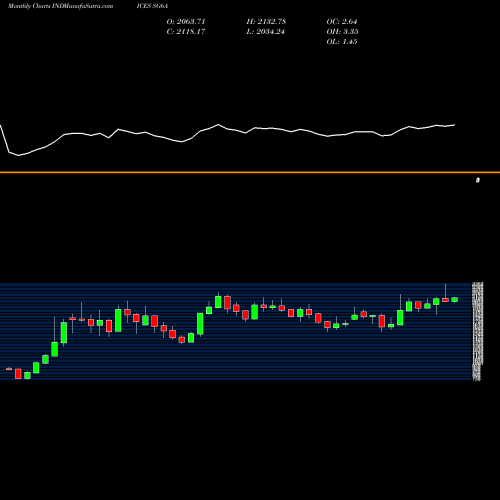Screen dimensions: 500x500
Task: Click the '0' label below the orange line
Action: (478, 180)
